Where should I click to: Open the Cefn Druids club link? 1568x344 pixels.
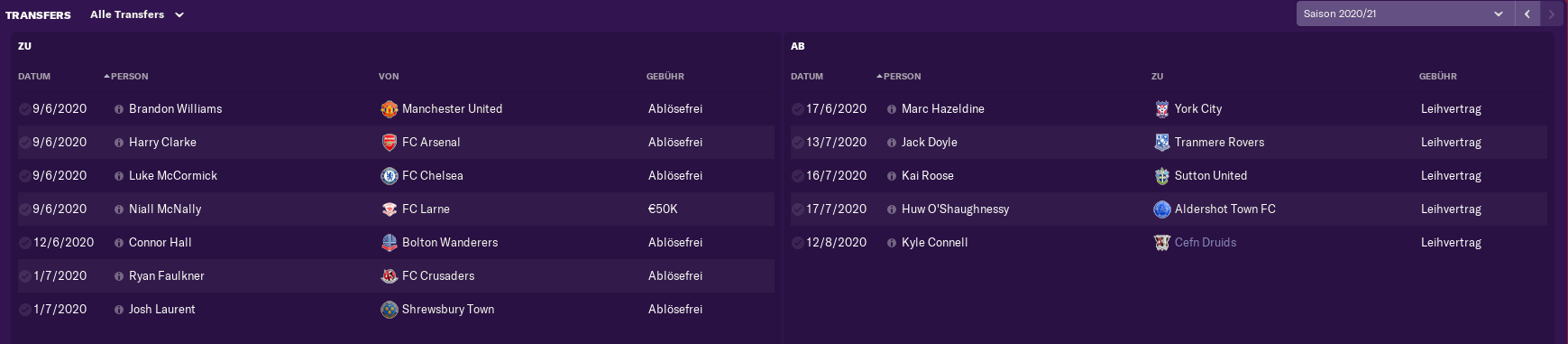pos(1206,243)
